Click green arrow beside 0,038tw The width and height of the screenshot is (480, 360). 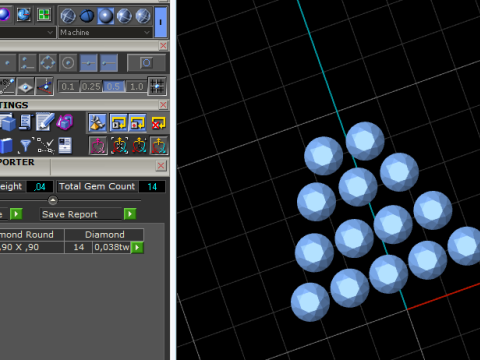pos(137,247)
